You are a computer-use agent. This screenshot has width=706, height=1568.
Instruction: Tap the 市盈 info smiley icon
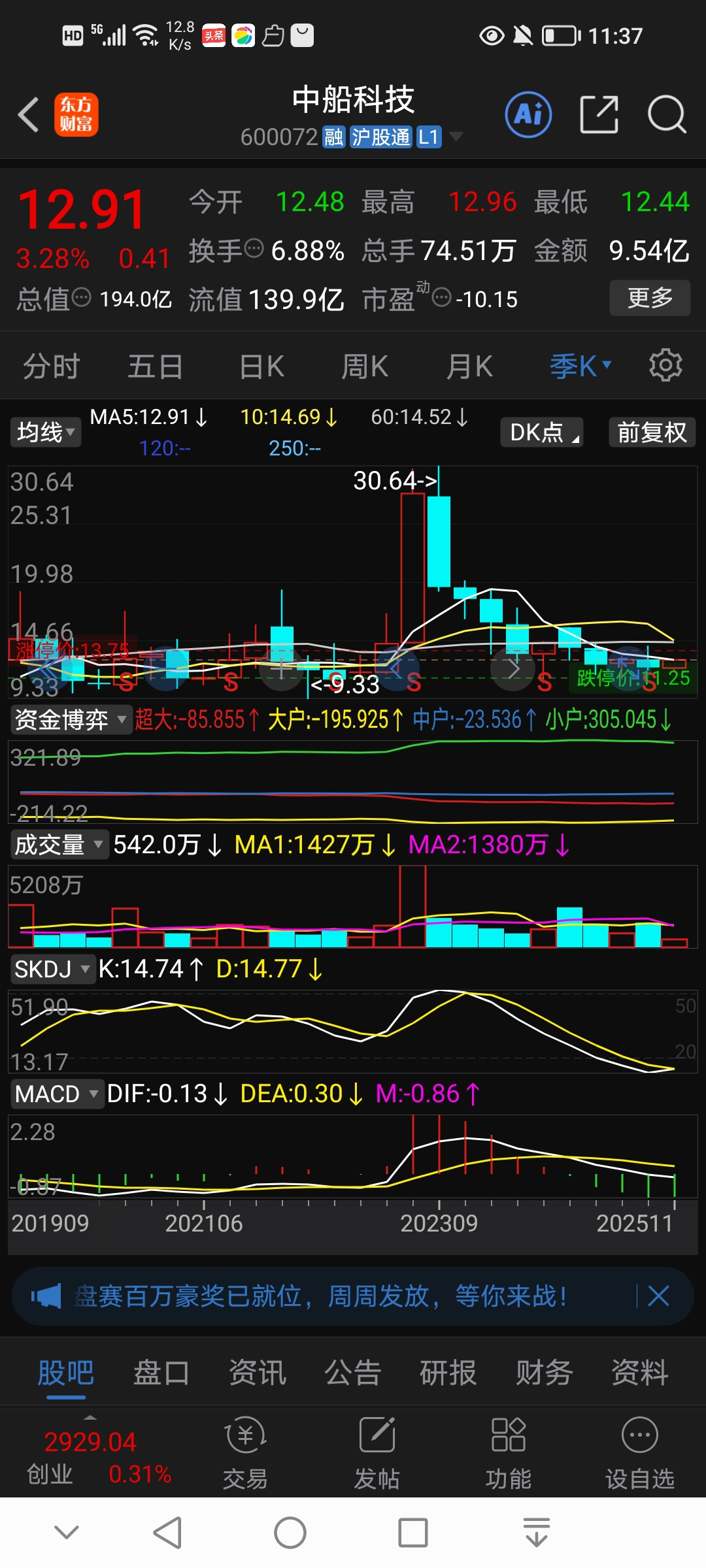point(442,297)
